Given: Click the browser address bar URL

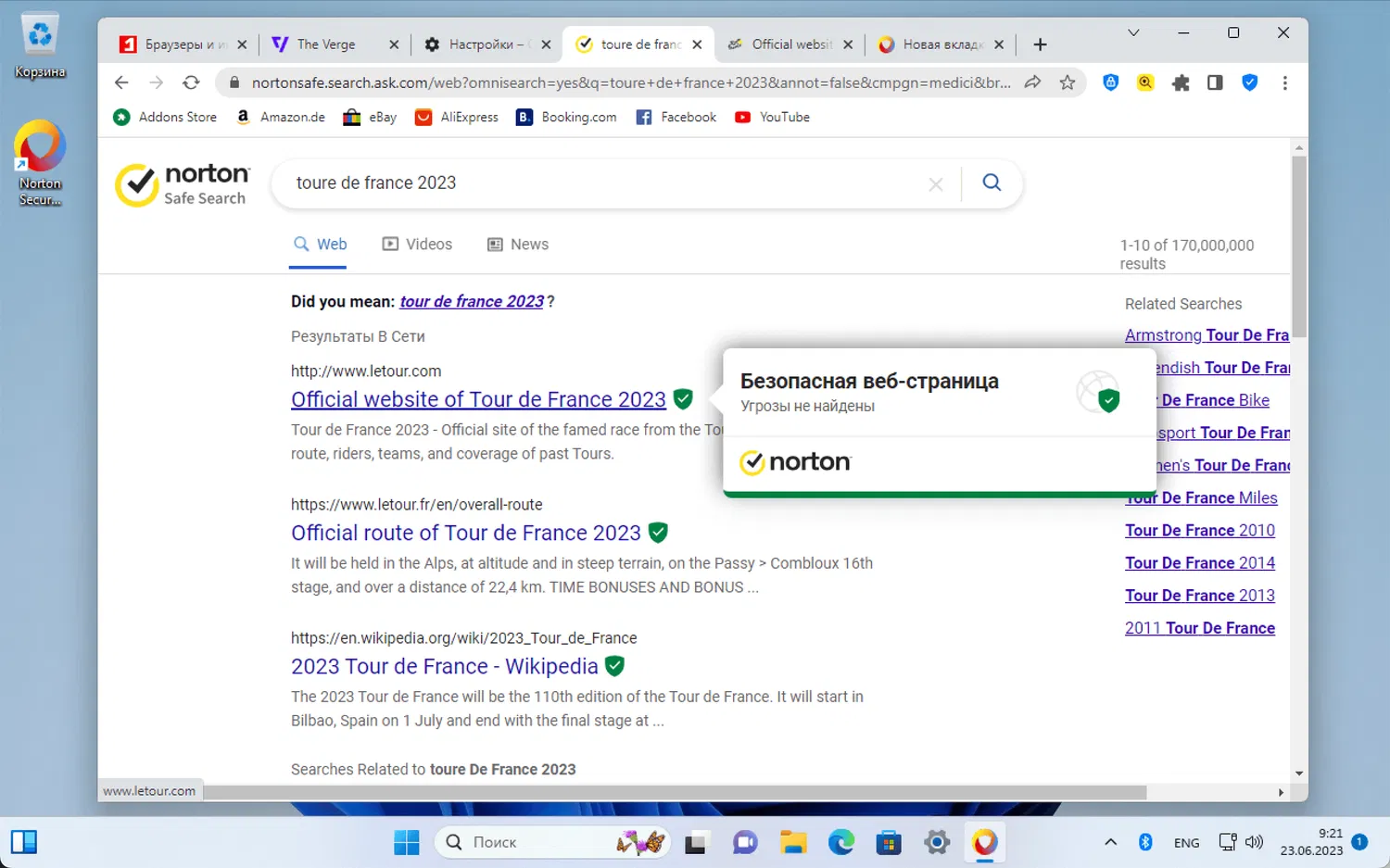Looking at the screenshot, I should pyautogui.click(x=631, y=82).
